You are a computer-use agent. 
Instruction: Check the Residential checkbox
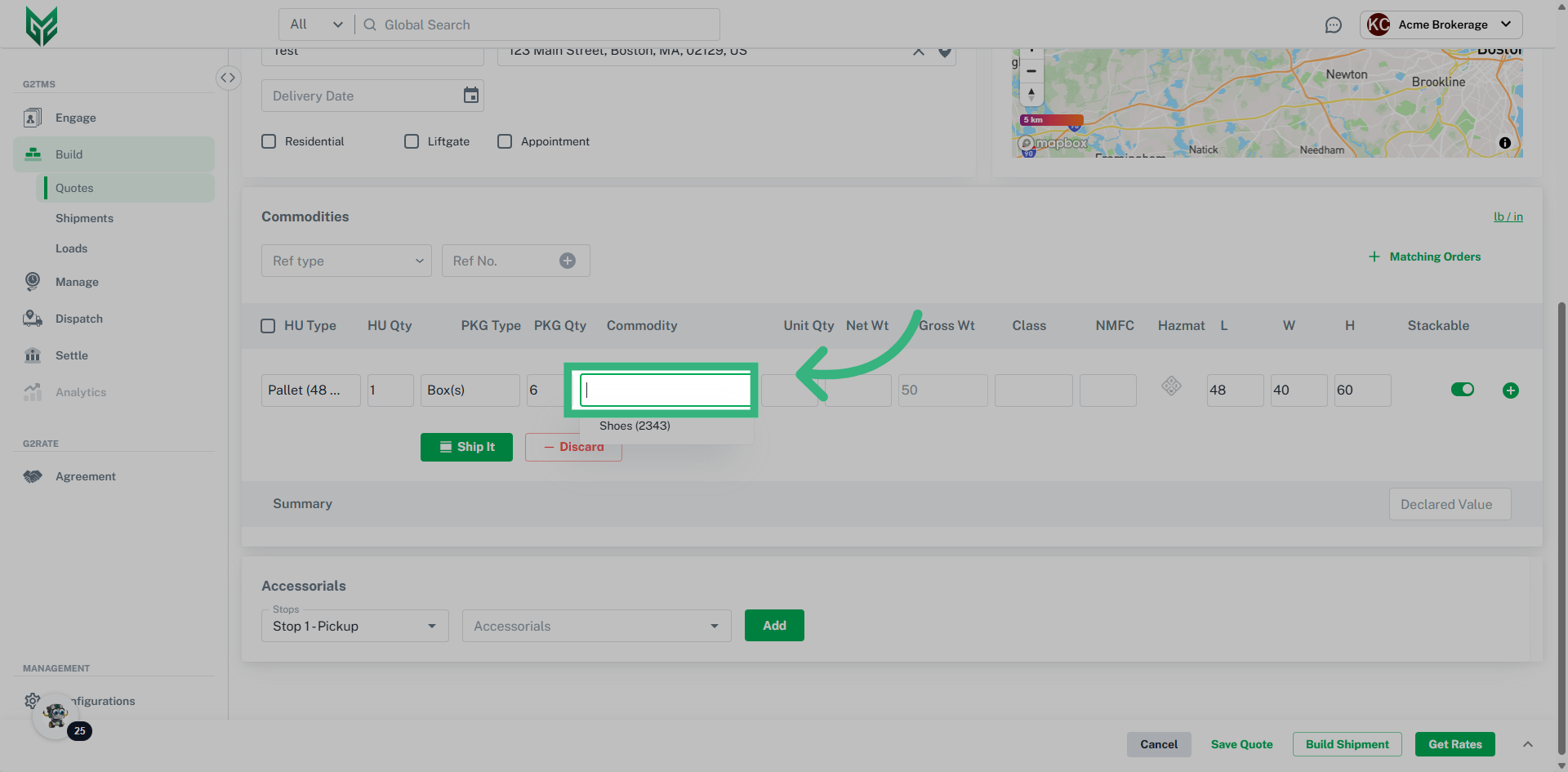tap(269, 141)
